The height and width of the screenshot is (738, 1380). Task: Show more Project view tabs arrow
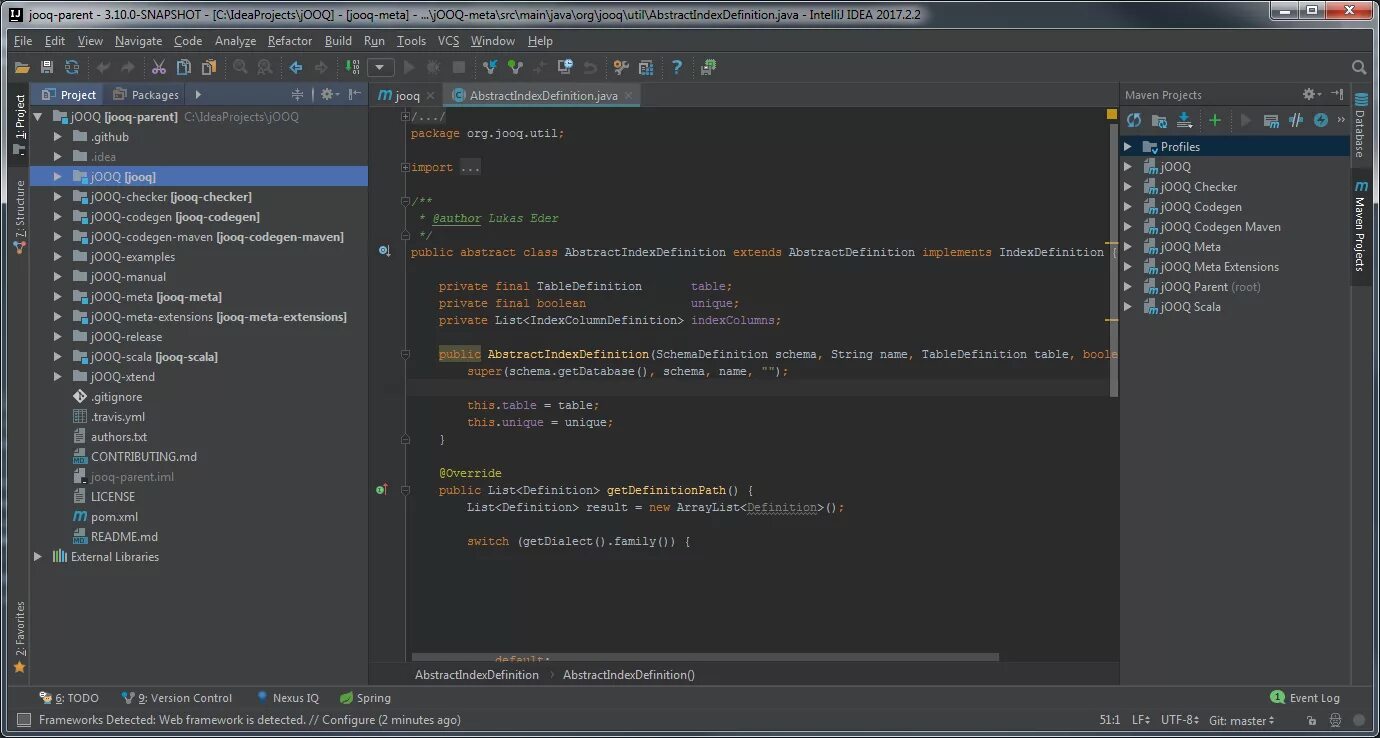pyautogui.click(x=198, y=95)
